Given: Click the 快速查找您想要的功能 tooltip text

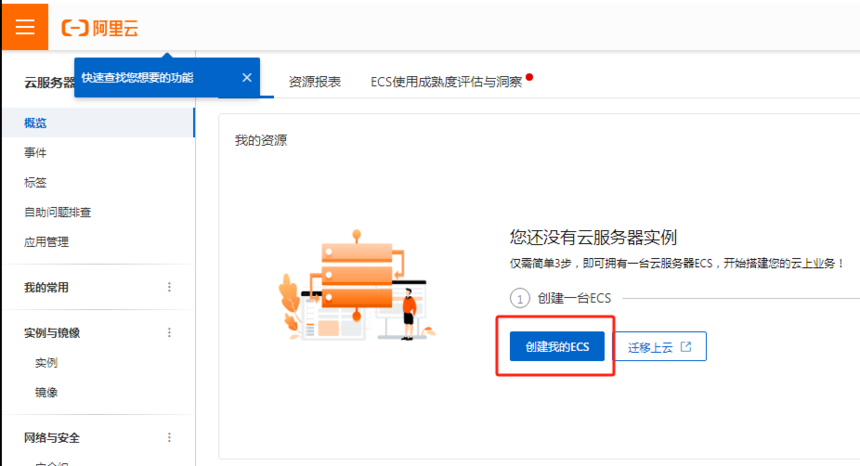Looking at the screenshot, I should [138, 78].
